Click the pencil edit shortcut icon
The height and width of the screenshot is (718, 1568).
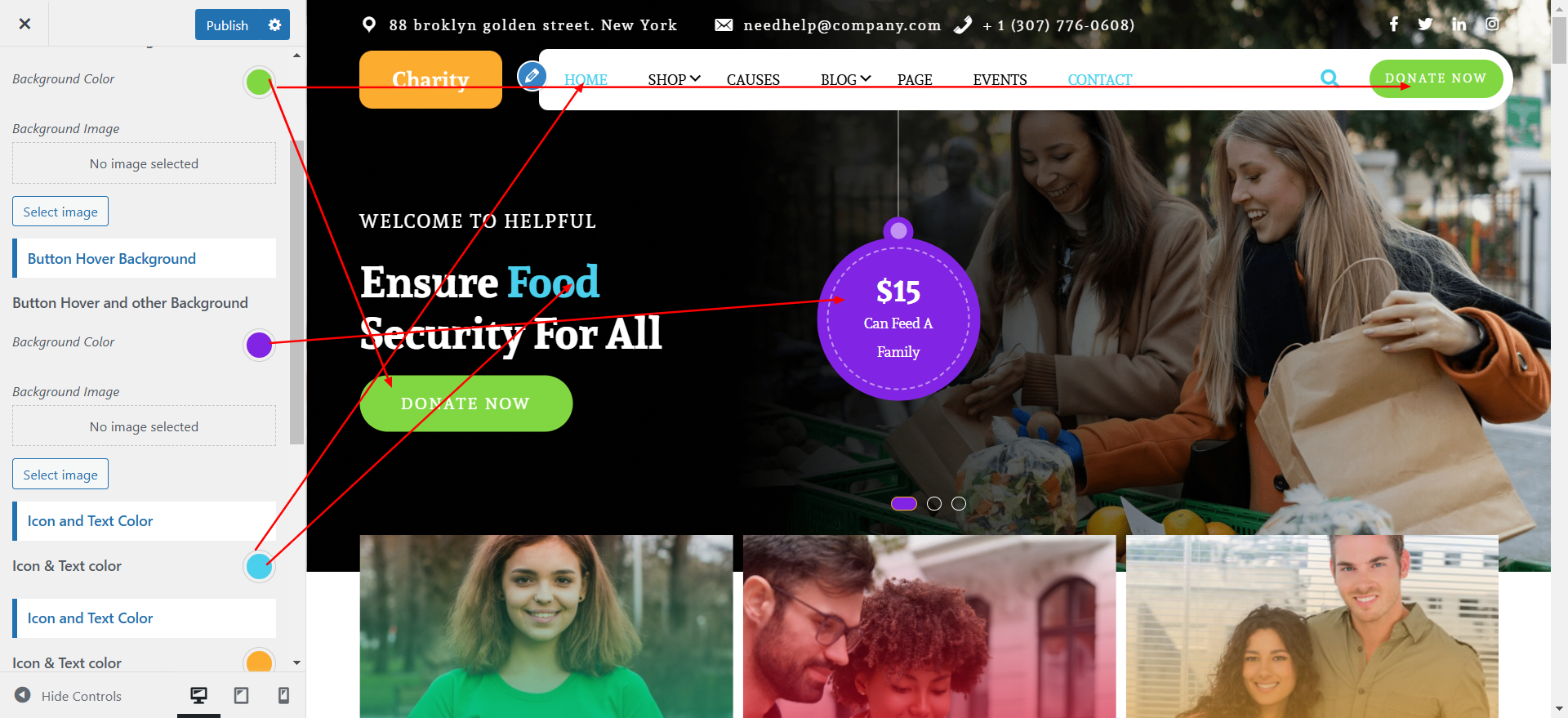(x=532, y=76)
